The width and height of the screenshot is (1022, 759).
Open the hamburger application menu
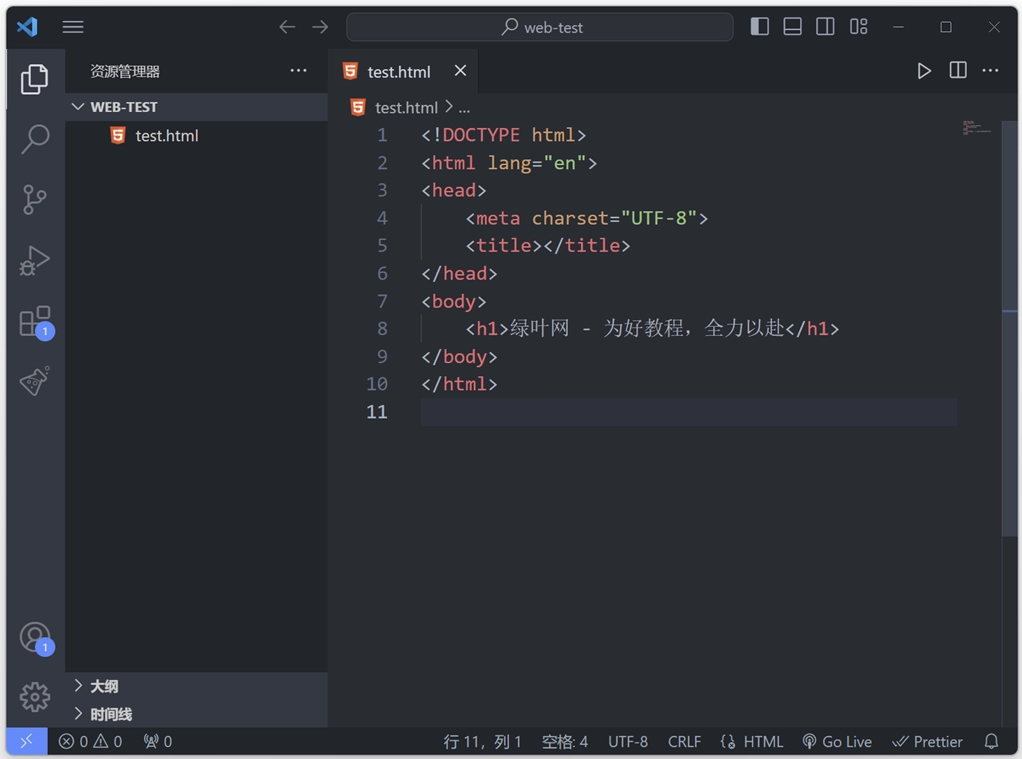pyautogui.click(x=72, y=27)
